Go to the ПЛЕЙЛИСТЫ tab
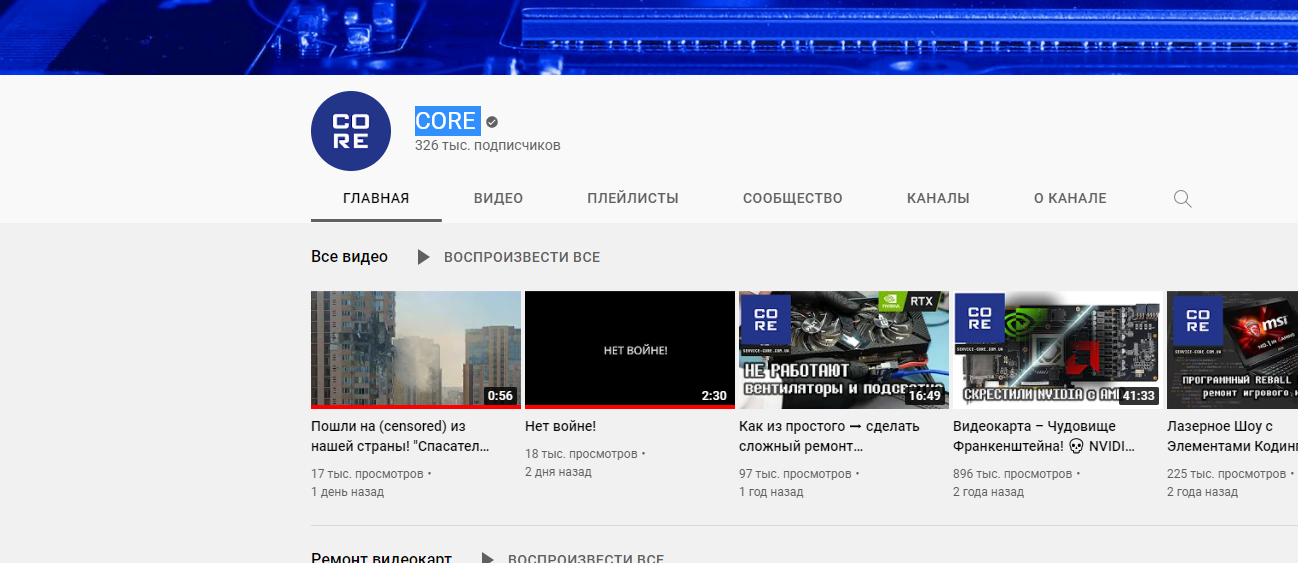 point(632,198)
